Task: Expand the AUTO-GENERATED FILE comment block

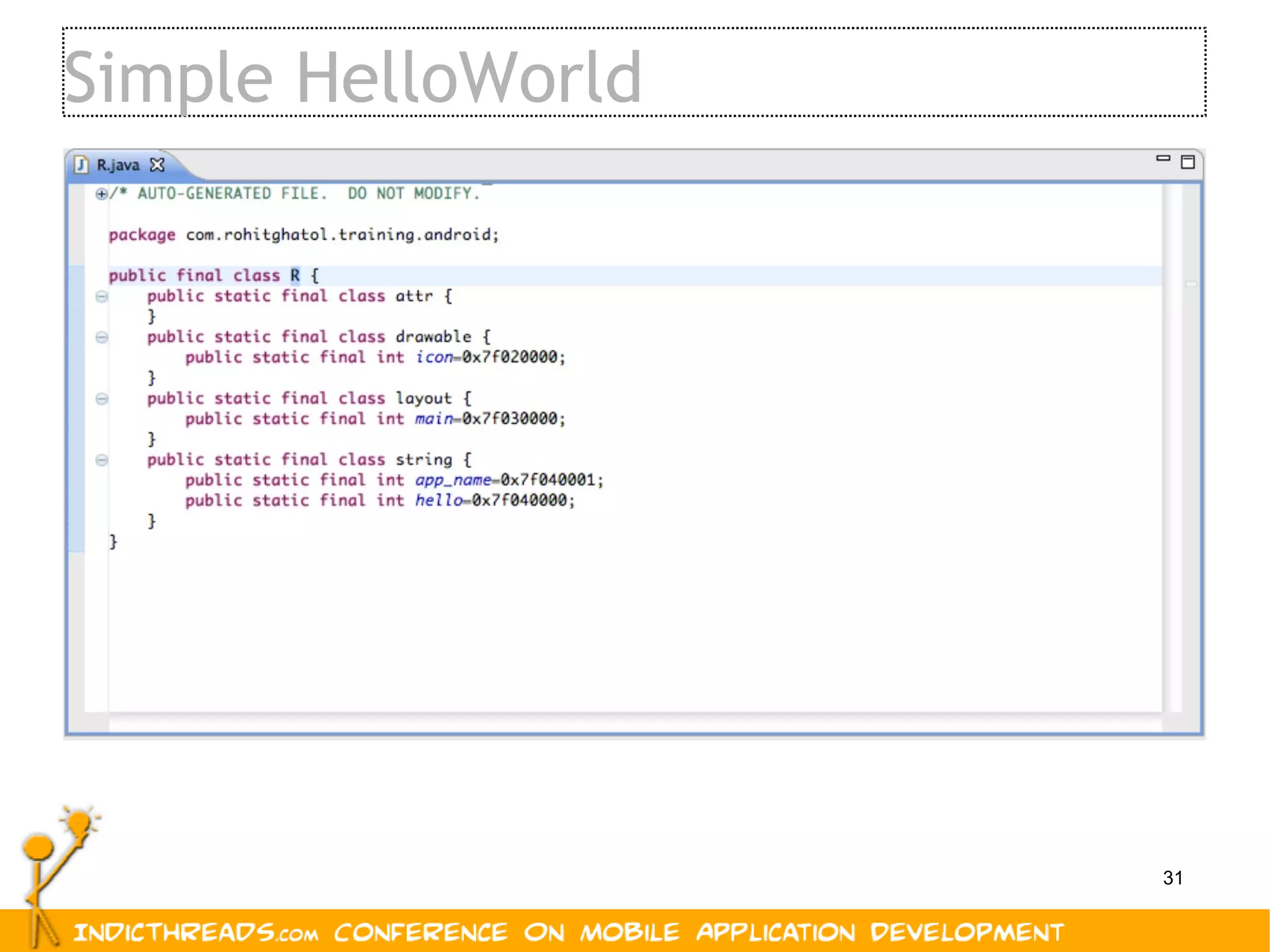Action: pos(101,194)
